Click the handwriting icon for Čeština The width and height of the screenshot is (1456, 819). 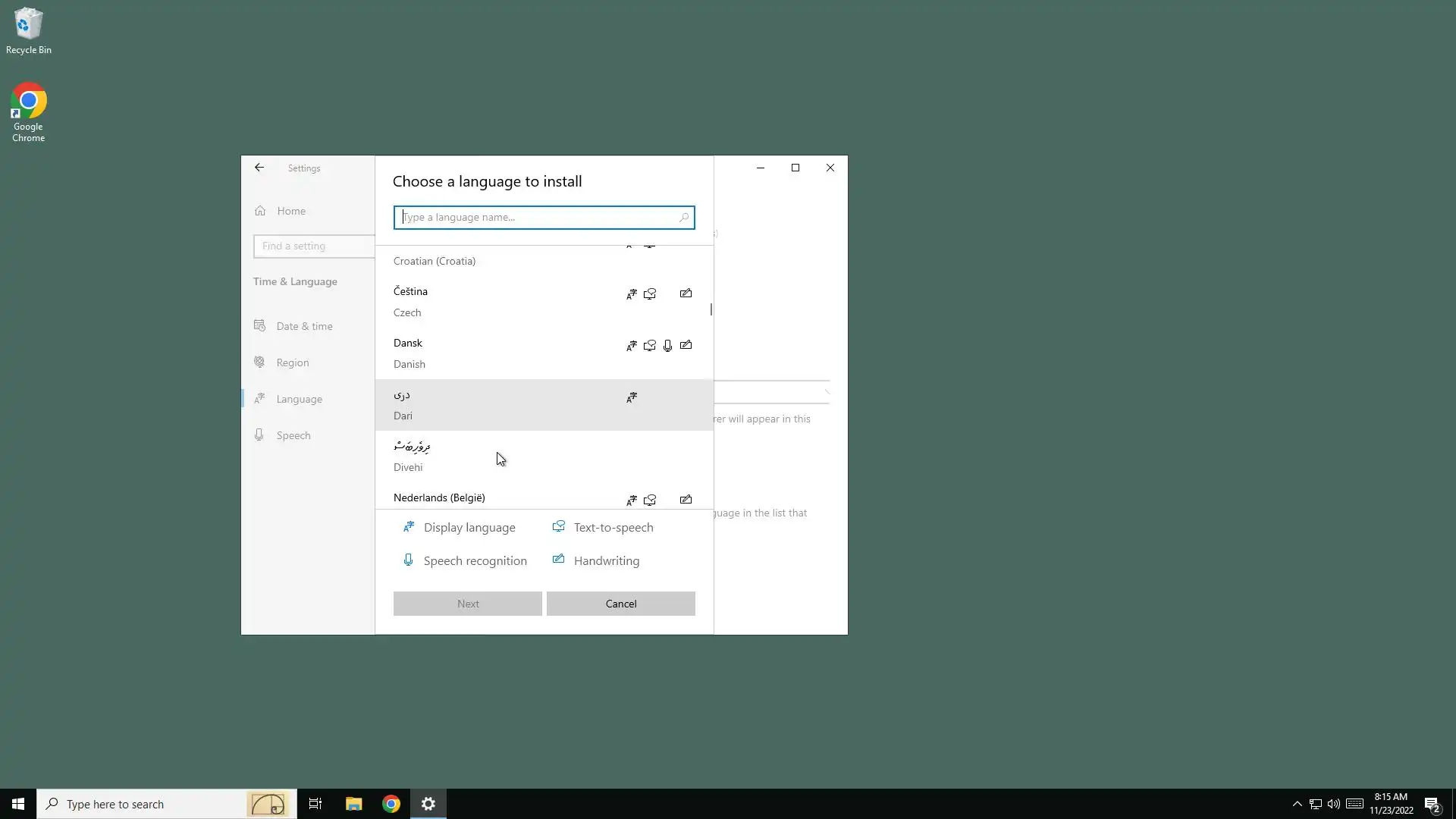(x=686, y=293)
